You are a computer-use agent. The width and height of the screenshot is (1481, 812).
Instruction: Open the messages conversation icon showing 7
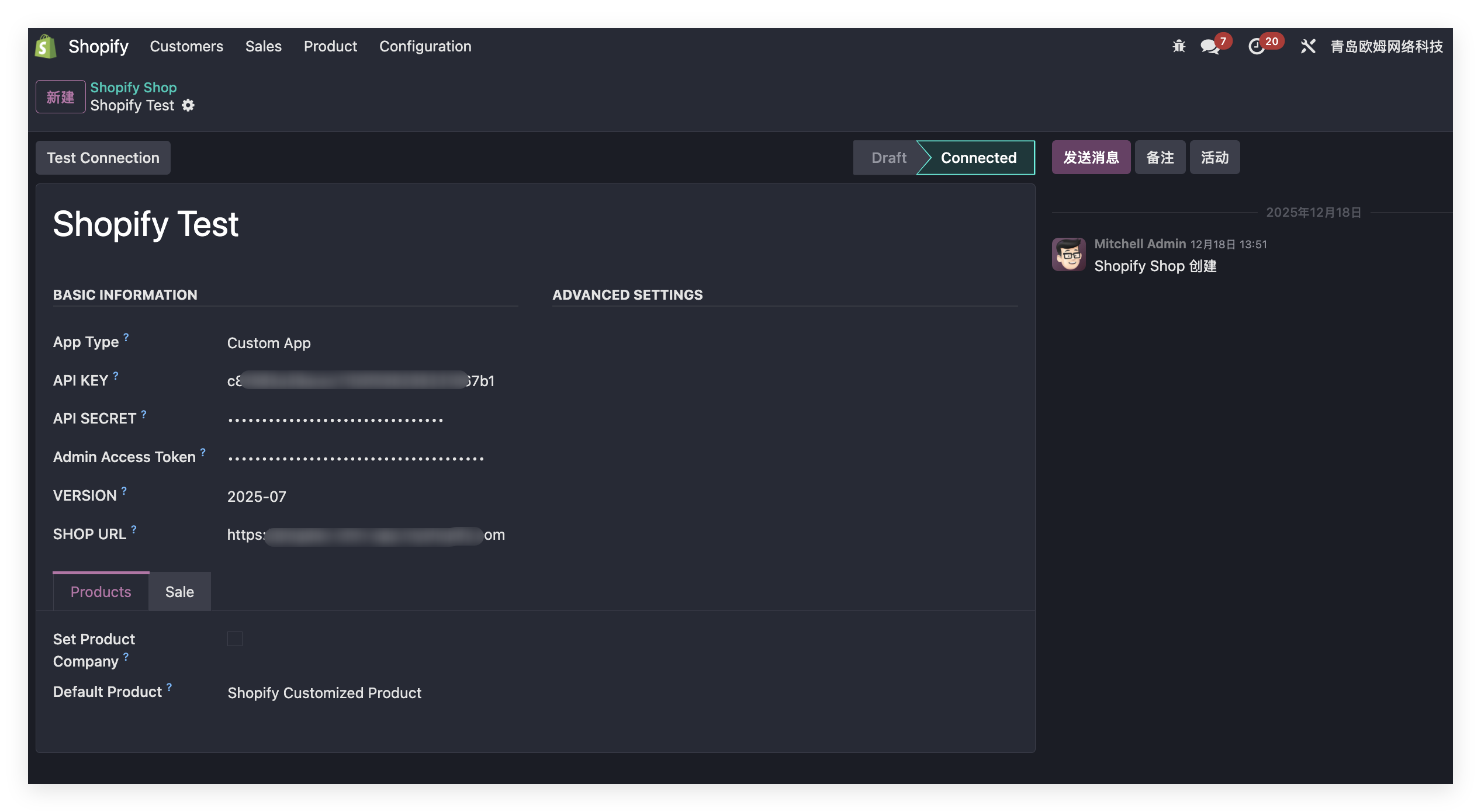1209,47
